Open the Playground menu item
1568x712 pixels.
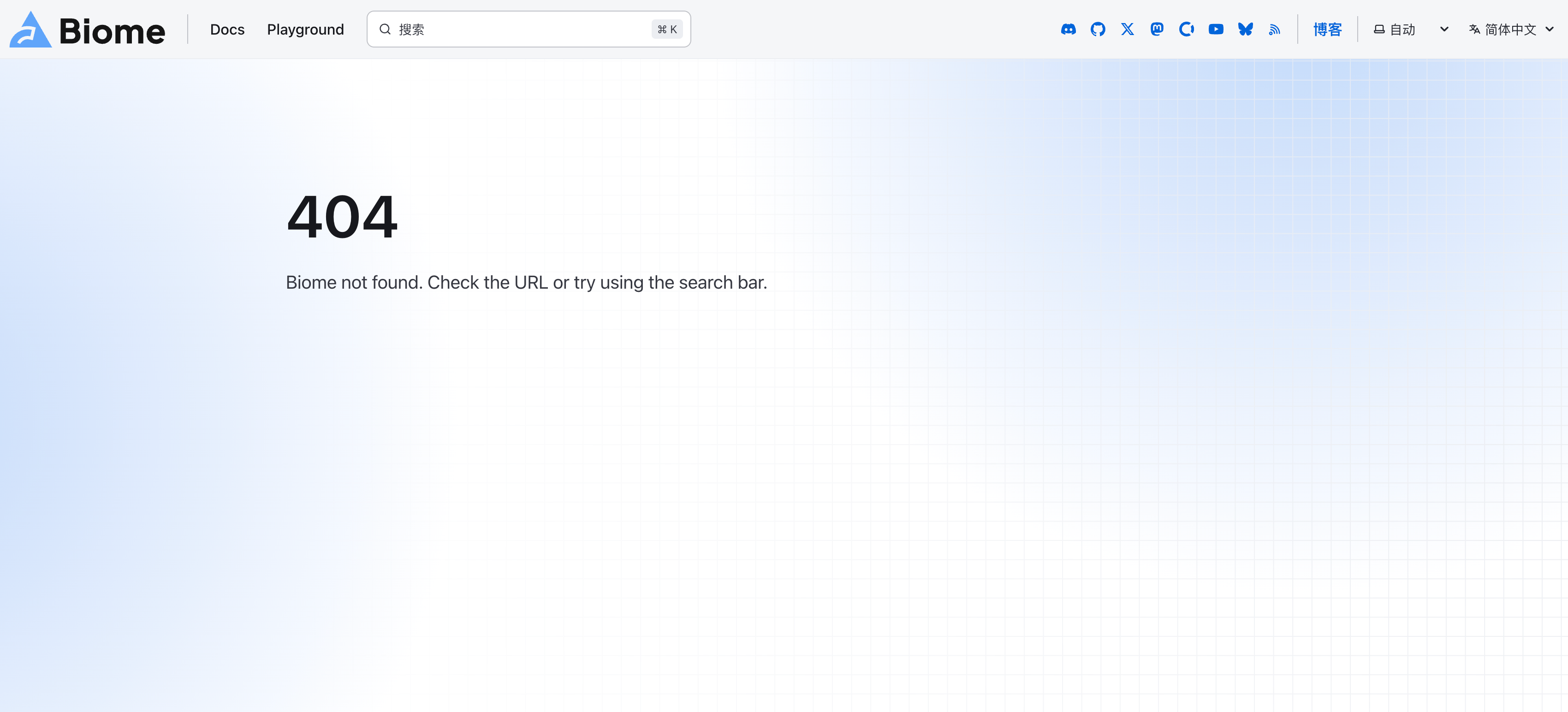pos(305,29)
